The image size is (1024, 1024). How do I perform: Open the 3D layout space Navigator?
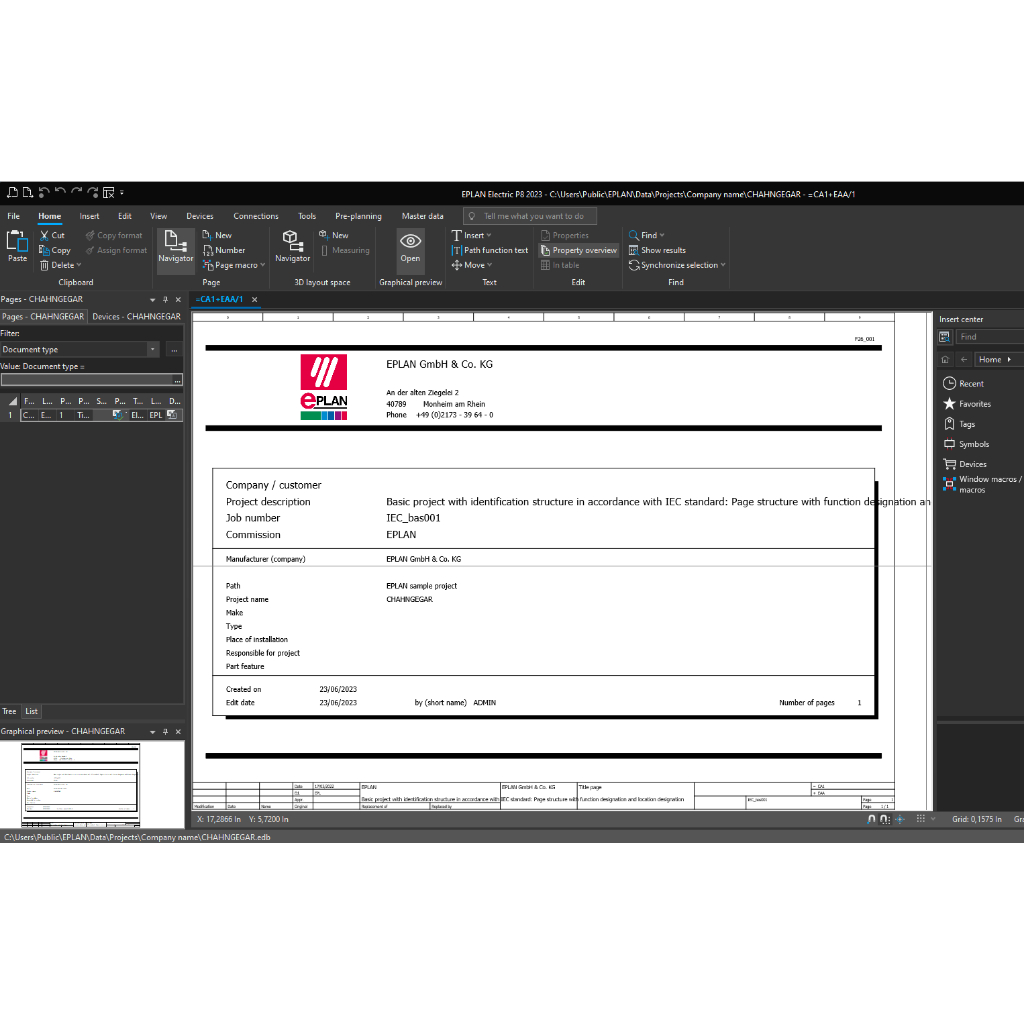click(x=292, y=245)
